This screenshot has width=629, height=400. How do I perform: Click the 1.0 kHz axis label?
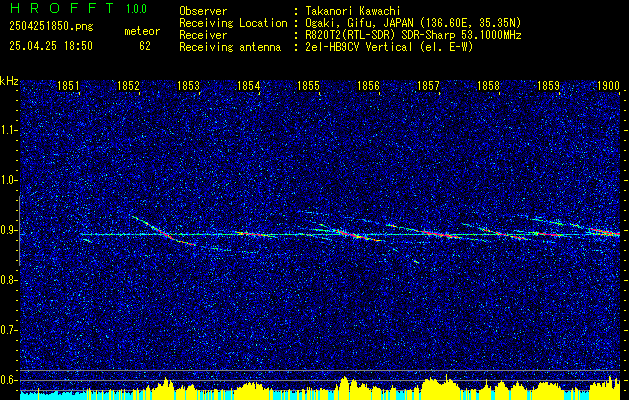coord(9,181)
